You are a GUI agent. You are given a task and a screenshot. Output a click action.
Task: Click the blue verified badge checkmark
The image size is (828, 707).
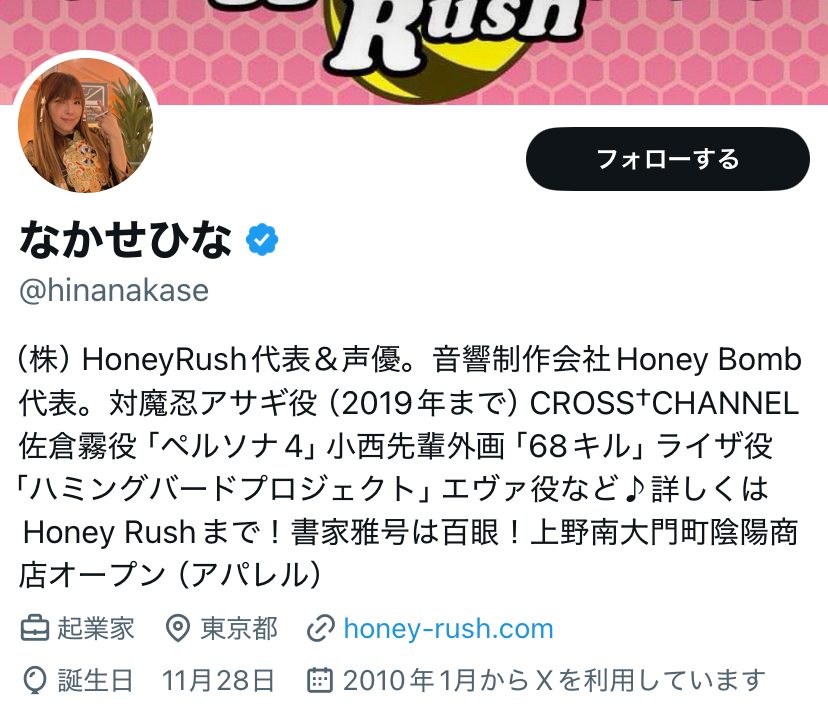point(262,240)
